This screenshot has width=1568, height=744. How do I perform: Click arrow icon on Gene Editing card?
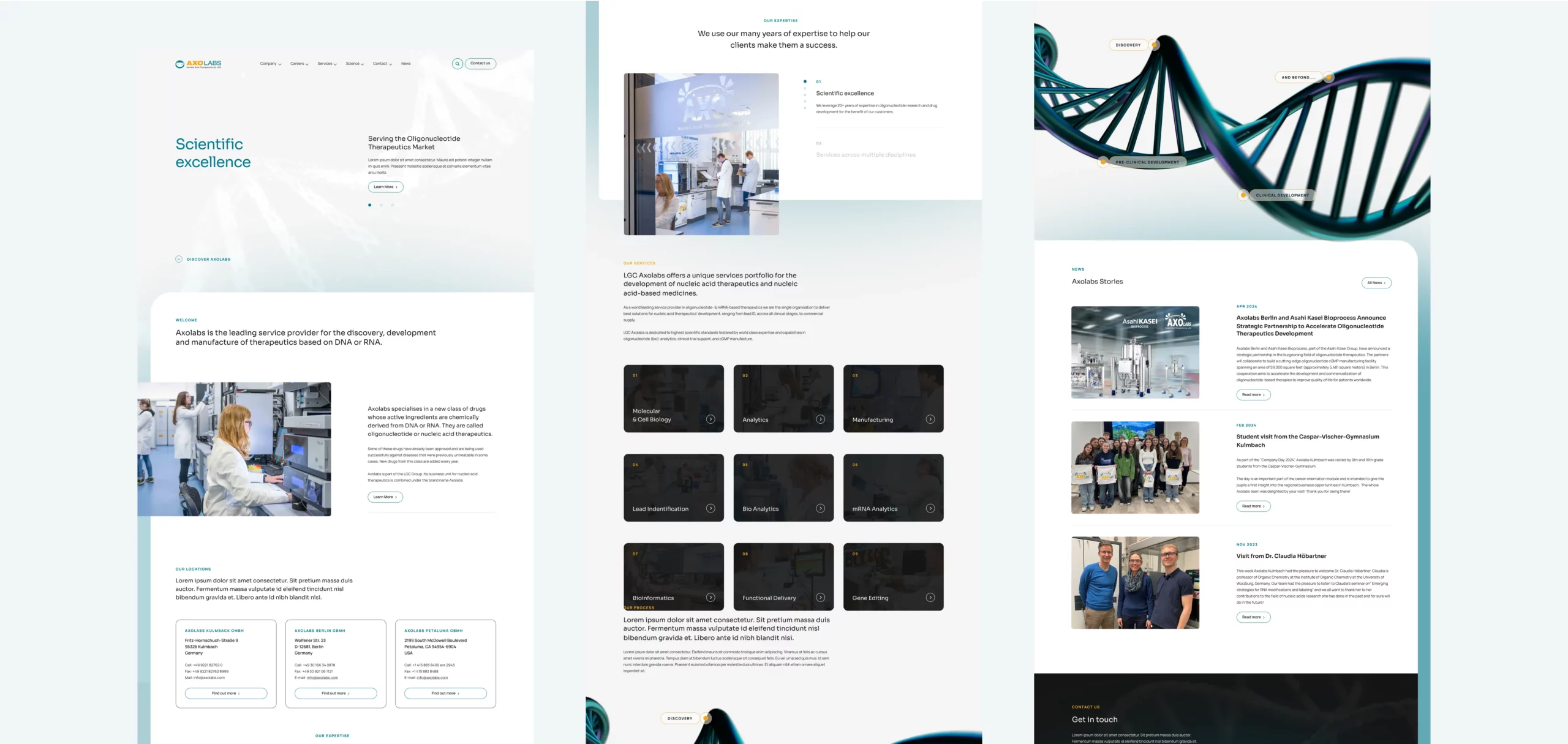(x=930, y=598)
